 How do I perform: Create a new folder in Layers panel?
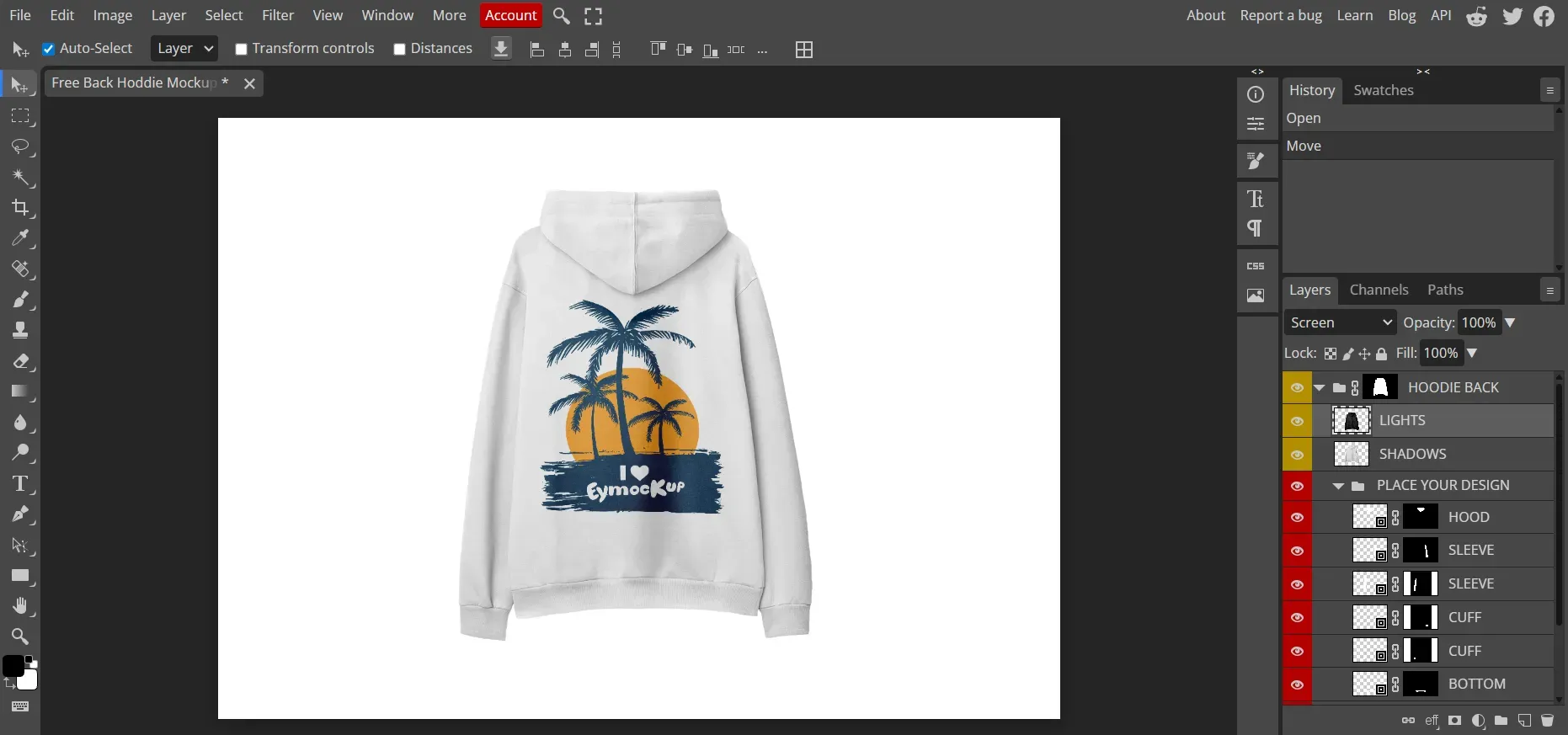pos(1501,721)
